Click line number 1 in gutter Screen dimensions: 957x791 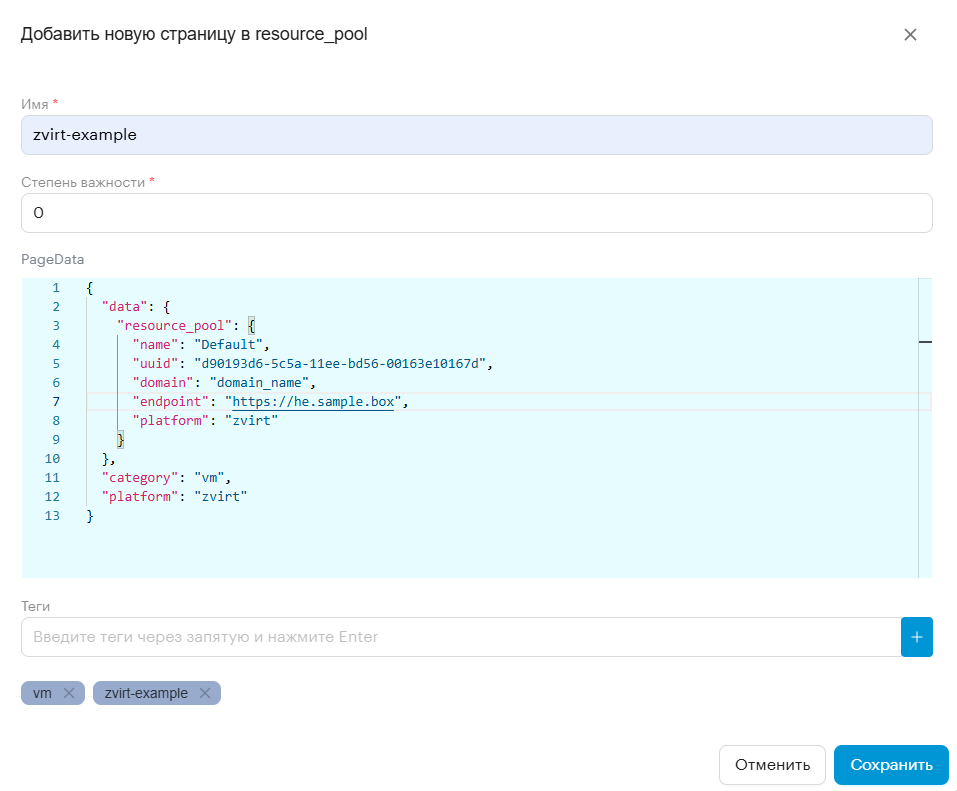point(56,288)
